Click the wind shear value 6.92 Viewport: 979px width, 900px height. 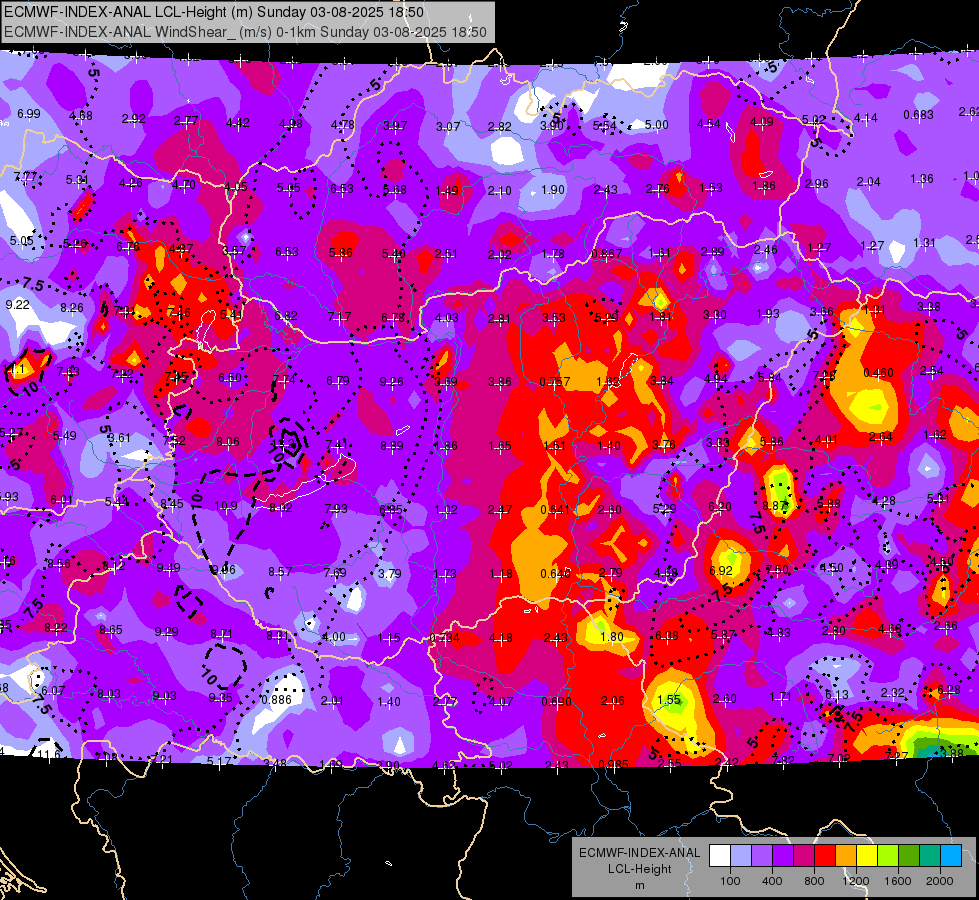click(721, 571)
